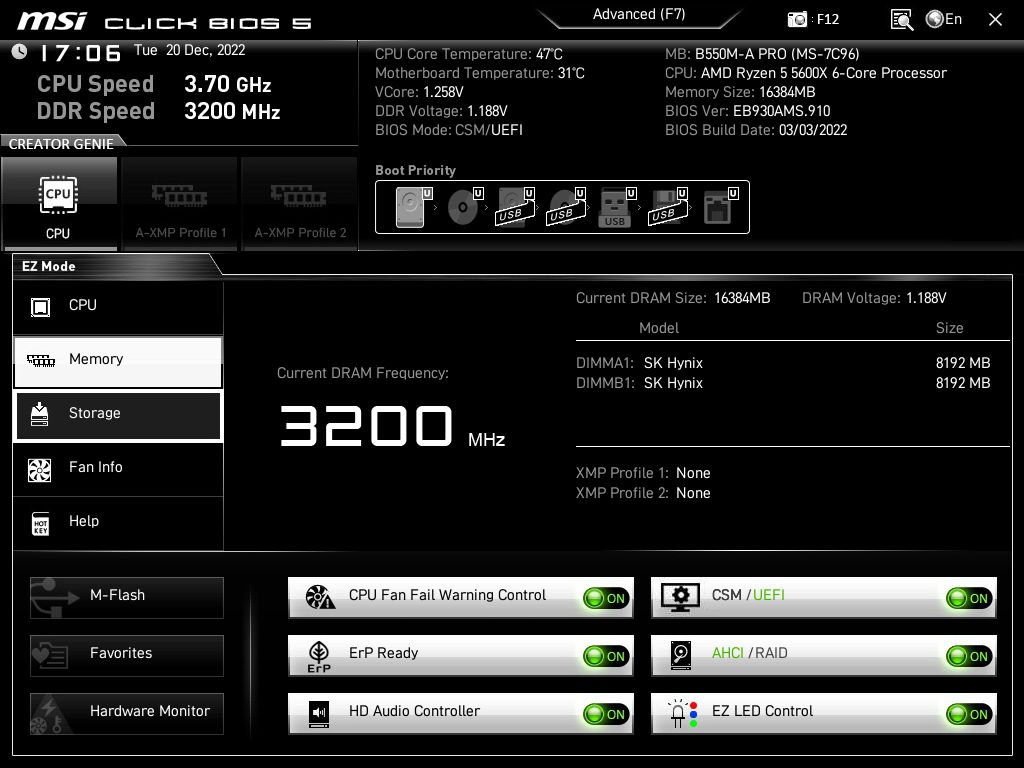
Task: Click the AHCI hard drive icon
Action: click(681, 656)
